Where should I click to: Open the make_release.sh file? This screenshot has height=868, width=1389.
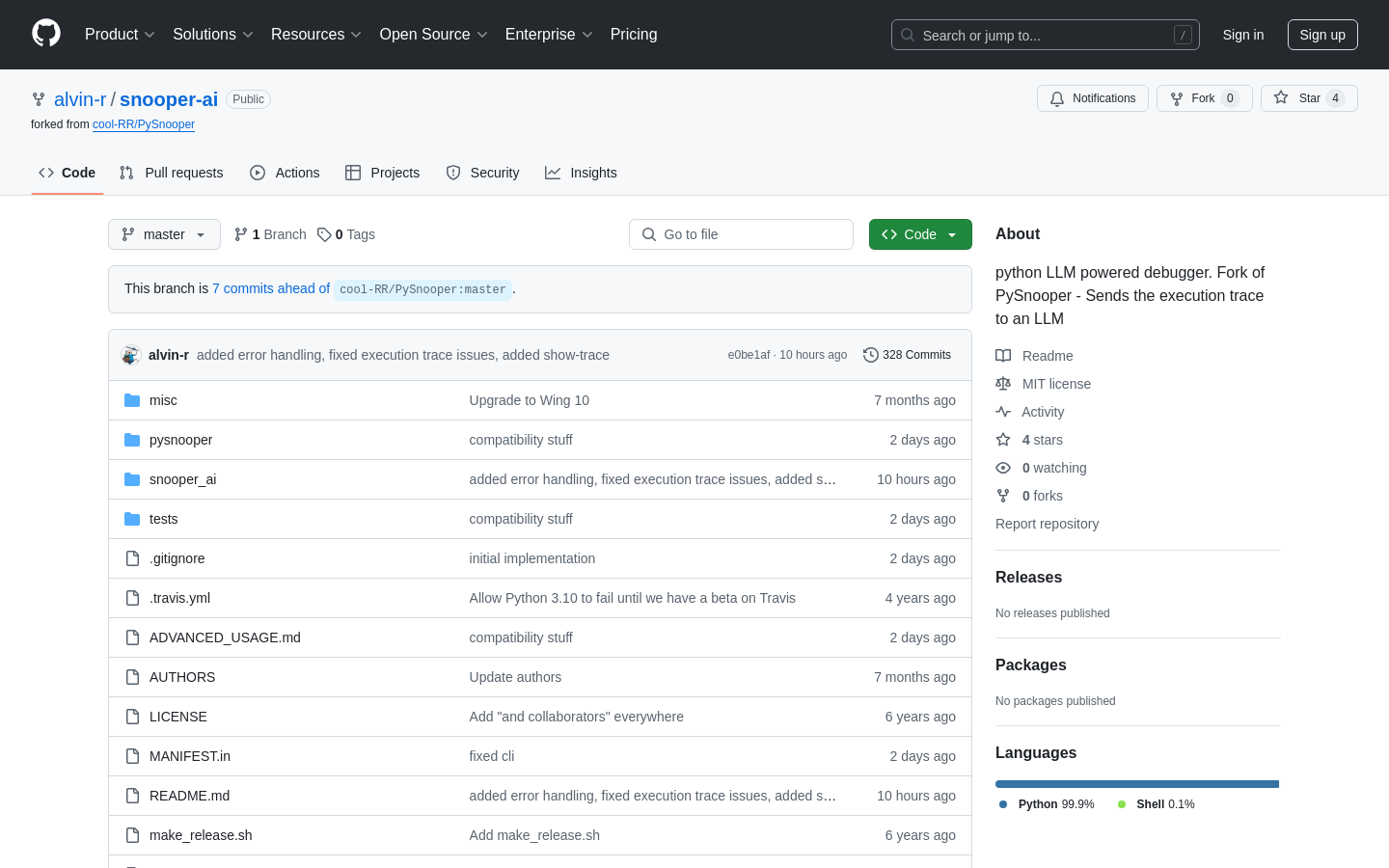coord(201,835)
